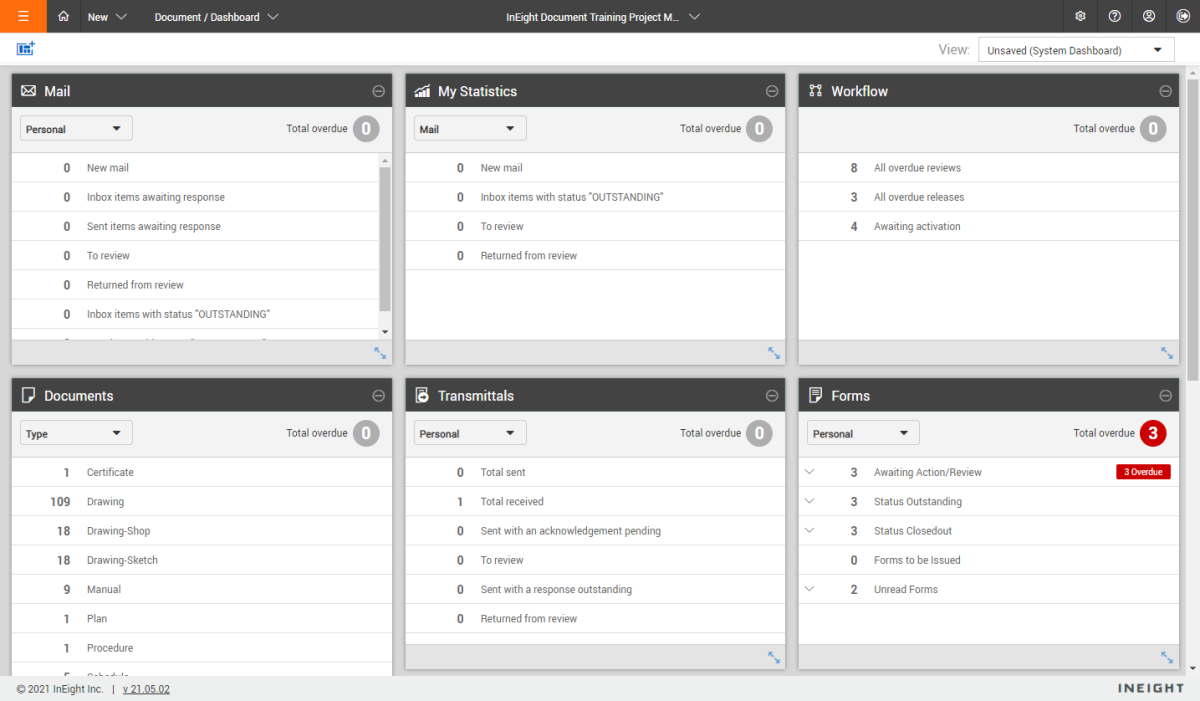Viewport: 1200px width, 701px height.
Task: Collapse the Workflow widget
Action: point(1165,91)
